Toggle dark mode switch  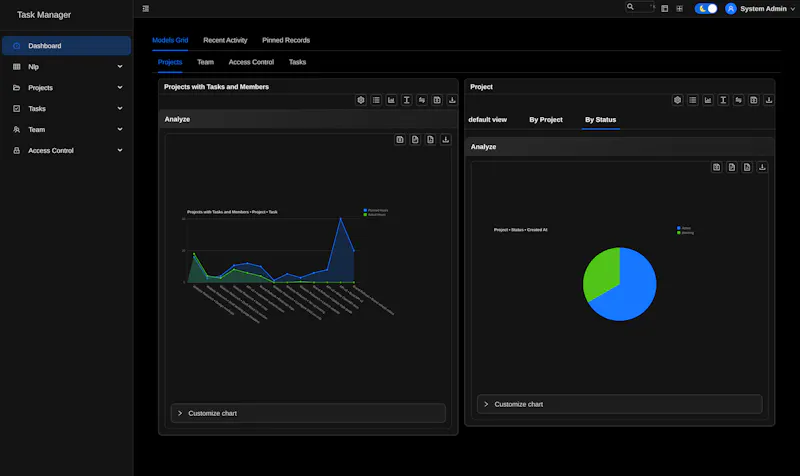(x=706, y=9)
